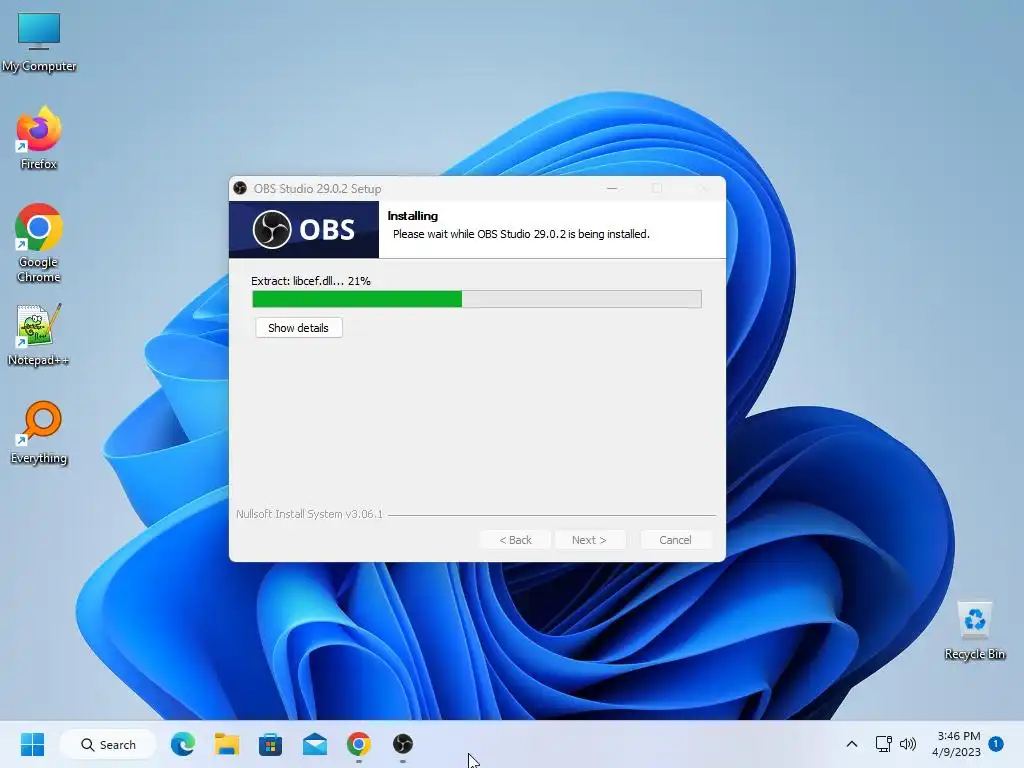1024x768 pixels.
Task: Click the disabled Next button
Action: tap(589, 540)
